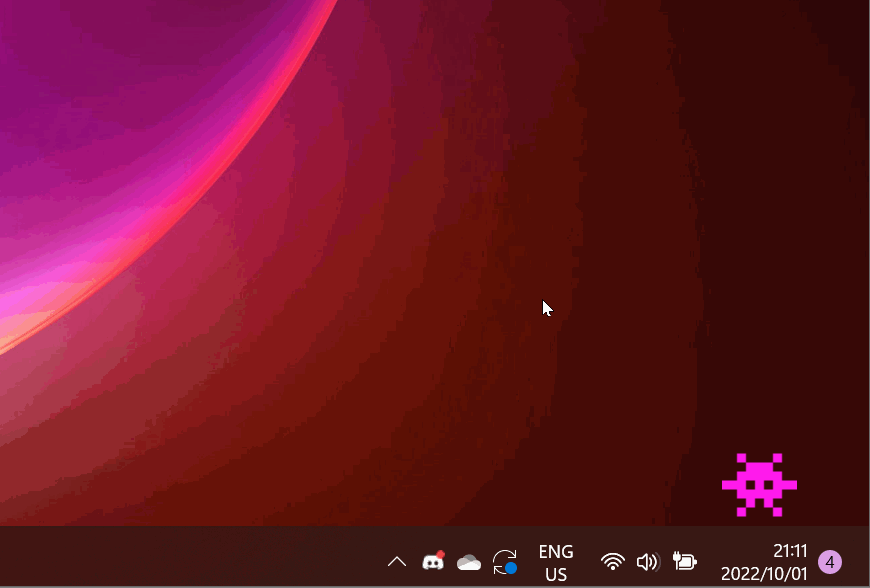
Task: Open the date 2022/10/01 calendar
Action: (764, 573)
